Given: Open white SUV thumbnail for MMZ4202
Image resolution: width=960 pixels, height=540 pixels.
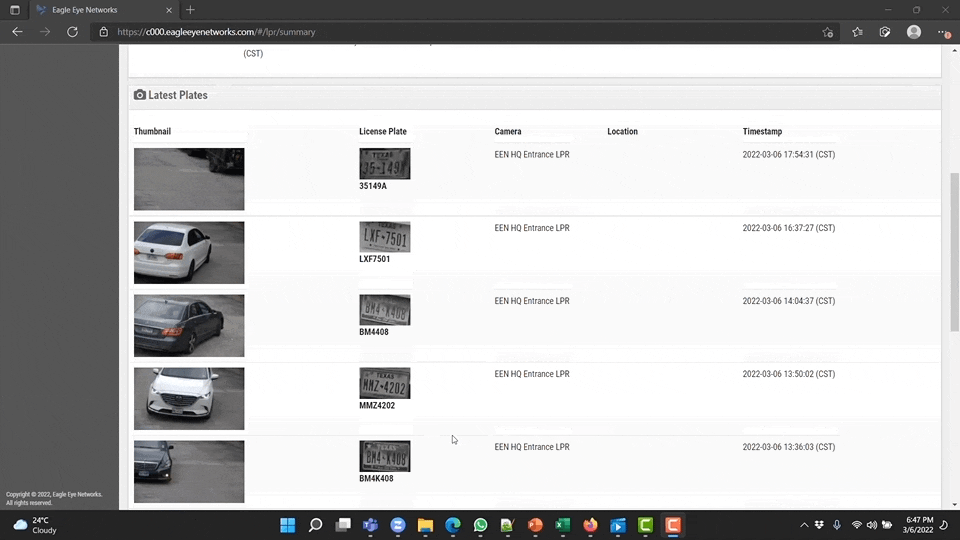Looking at the screenshot, I should click(189, 399).
